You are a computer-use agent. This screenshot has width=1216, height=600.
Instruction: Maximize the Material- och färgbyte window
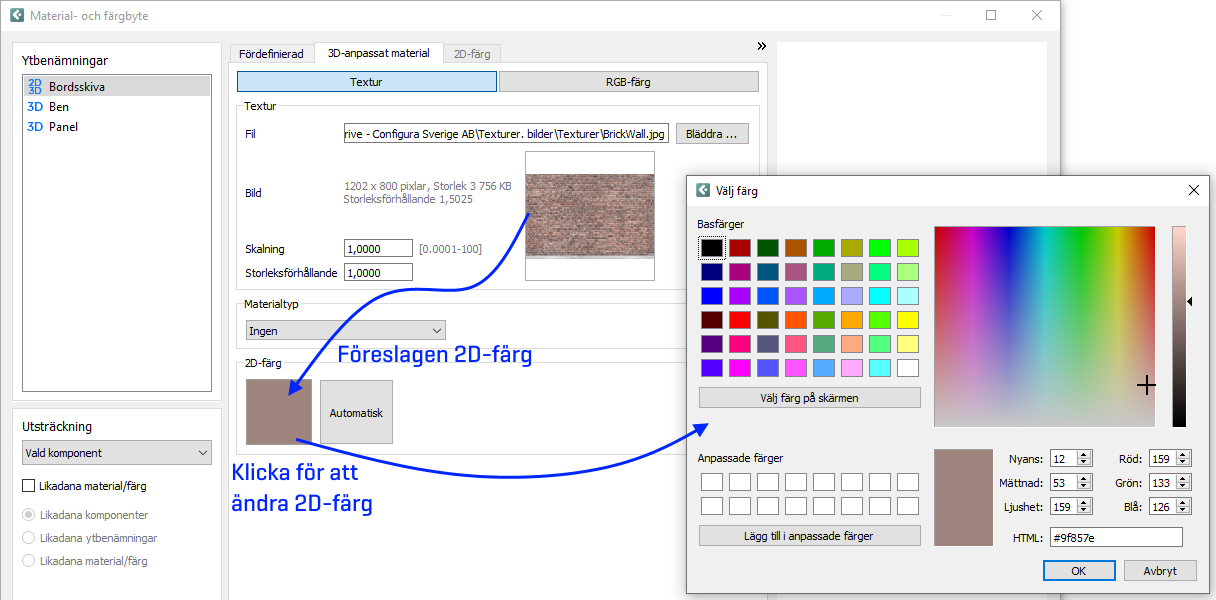pos(991,15)
